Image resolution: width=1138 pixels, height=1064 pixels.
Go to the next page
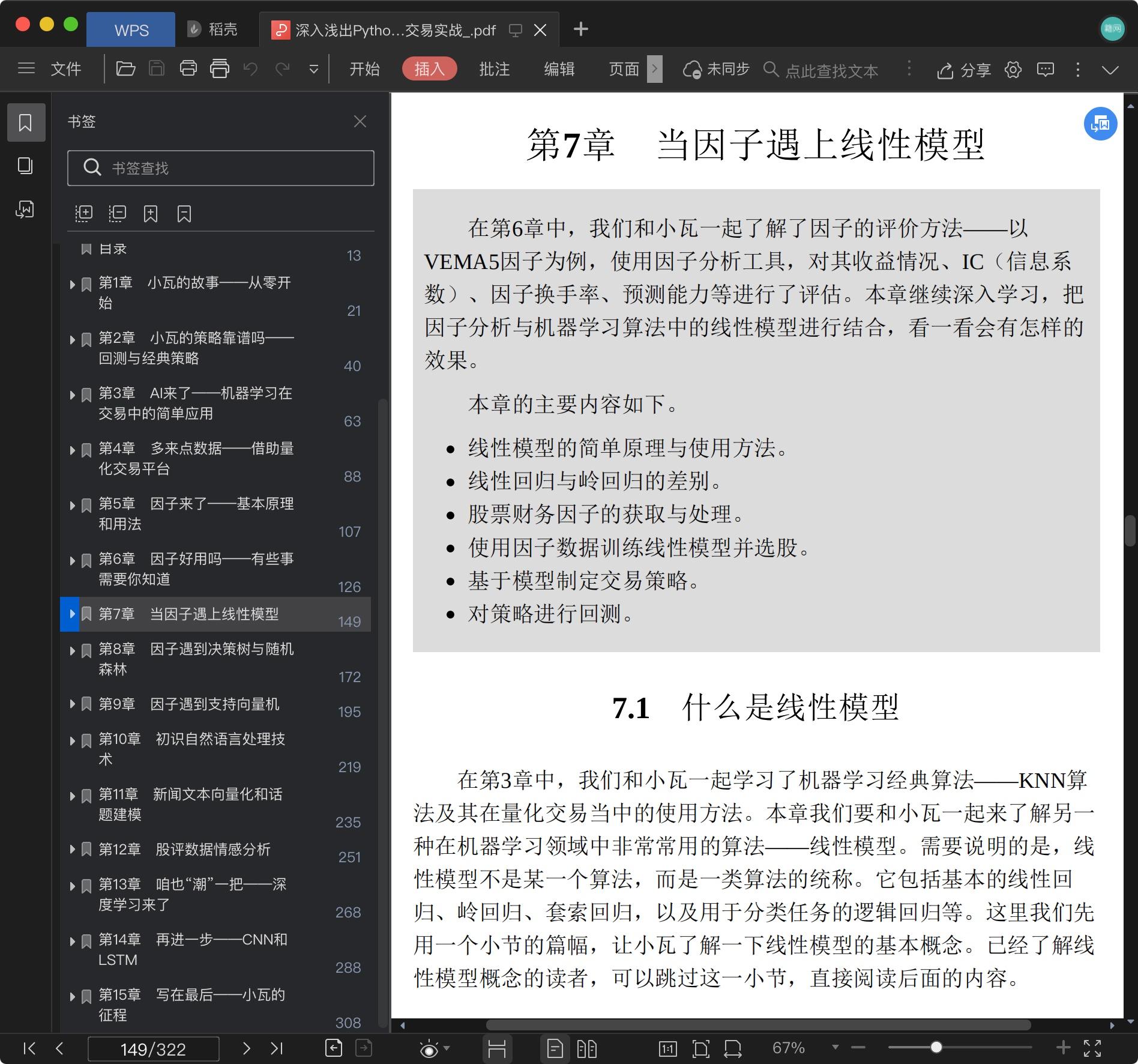246,1048
